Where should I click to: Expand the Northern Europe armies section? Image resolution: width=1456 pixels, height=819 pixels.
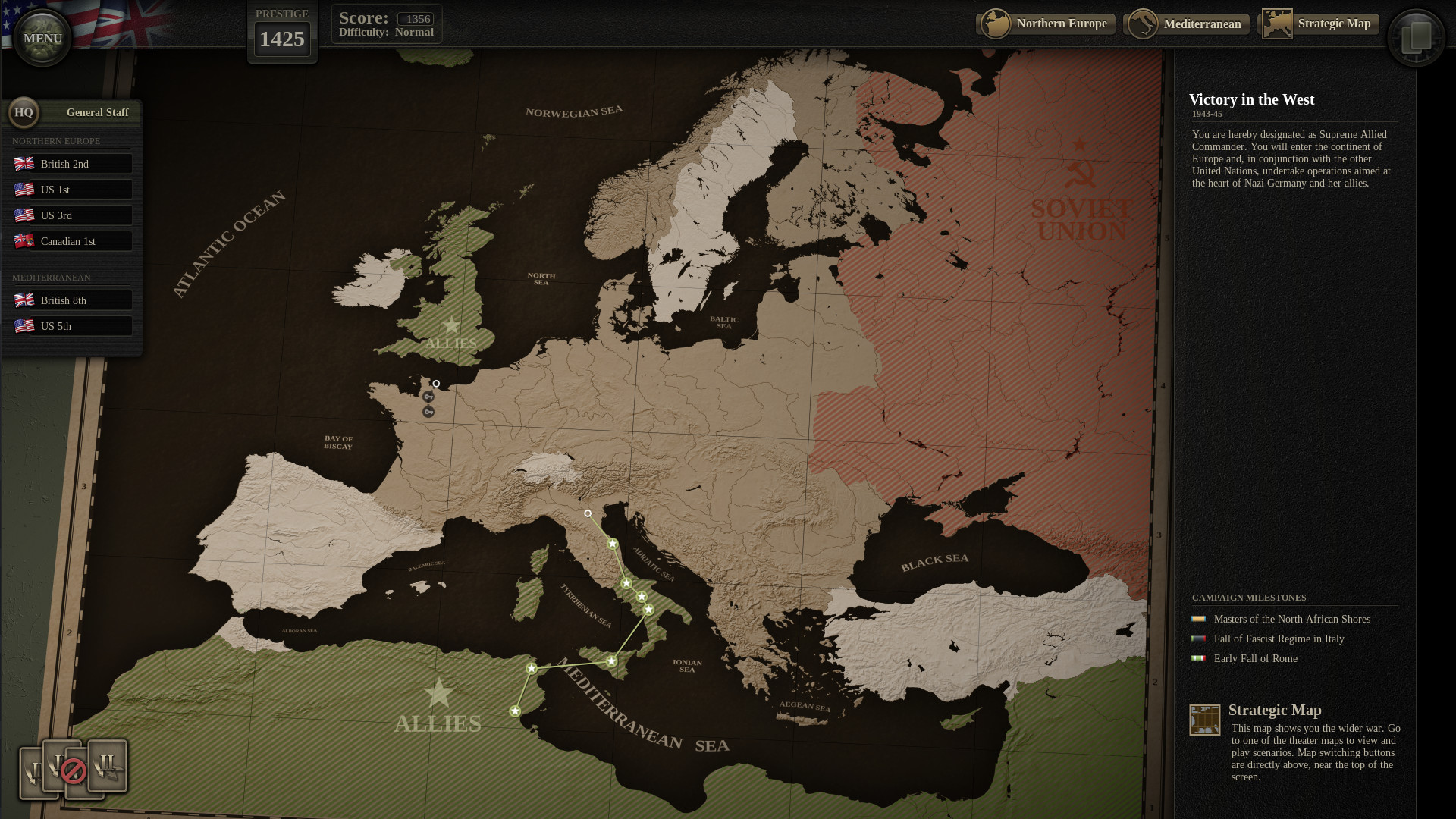click(55, 140)
